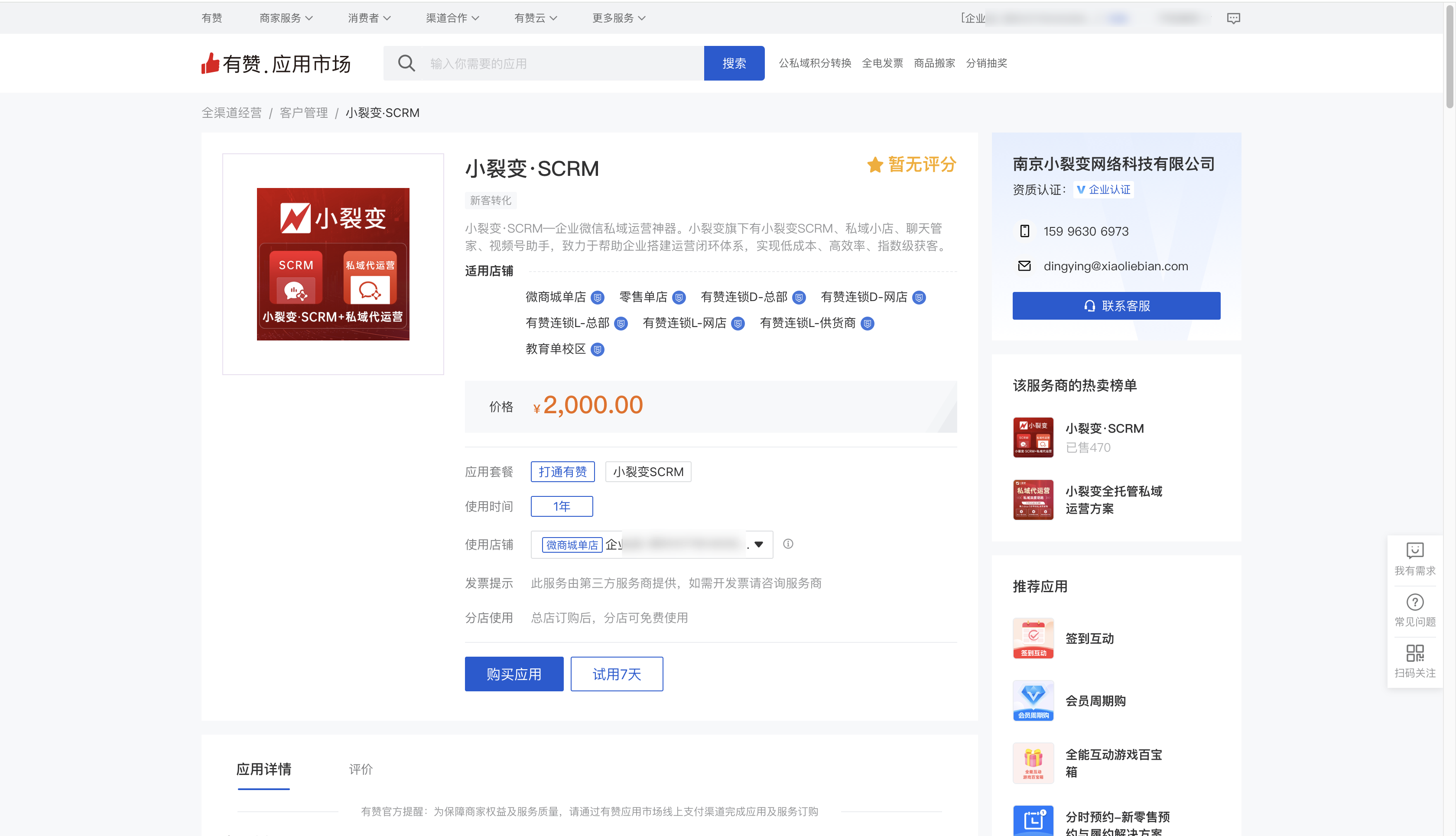Click 南京小裂变网络科技有限公司 company name
1456x836 pixels.
[1113, 164]
